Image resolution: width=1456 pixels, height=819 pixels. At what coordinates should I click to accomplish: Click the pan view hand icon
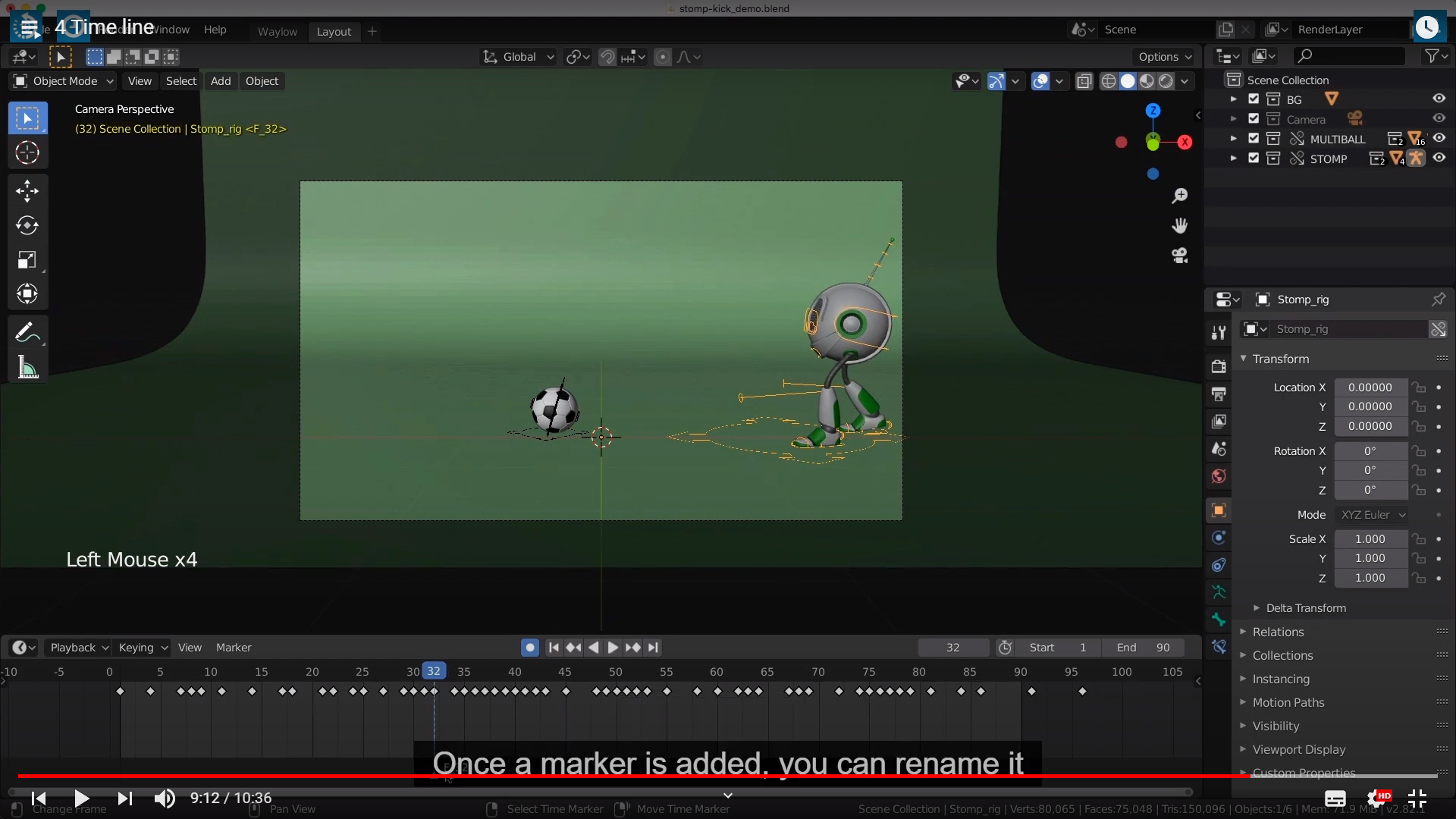point(1179,226)
